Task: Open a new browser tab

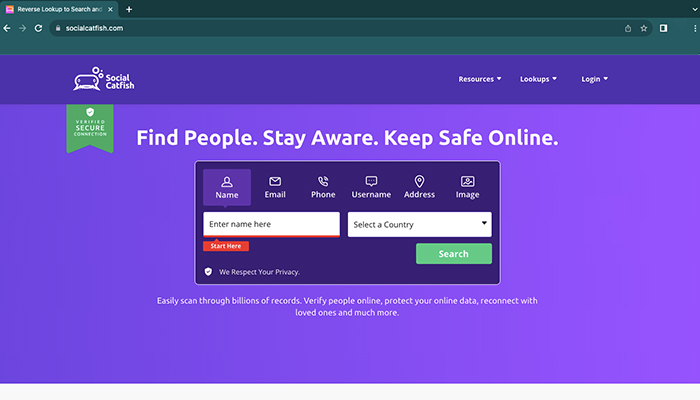Action: pos(129,9)
